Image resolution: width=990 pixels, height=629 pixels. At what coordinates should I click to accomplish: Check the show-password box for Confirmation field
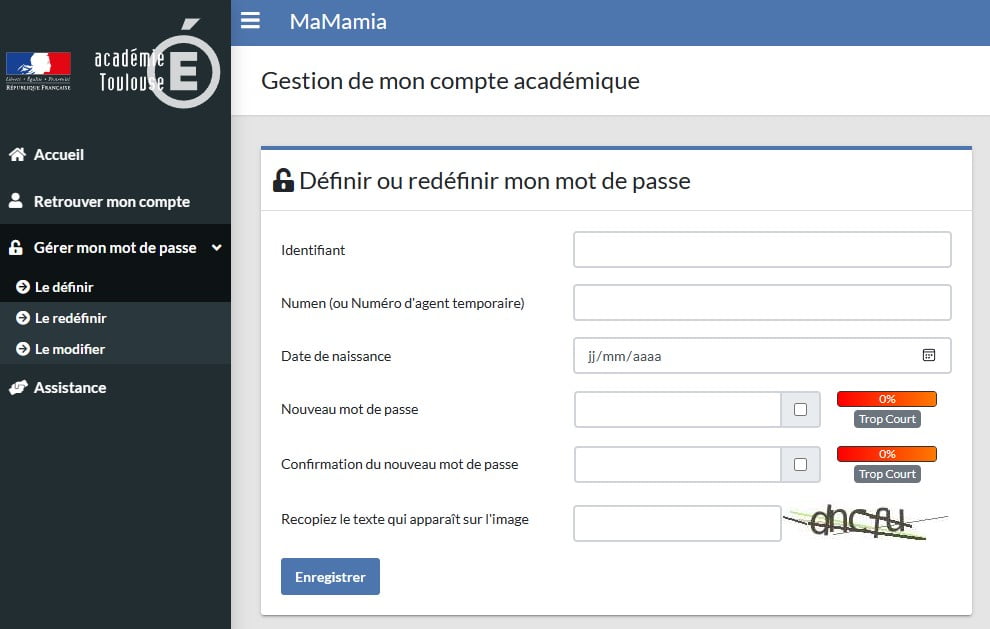pos(800,464)
